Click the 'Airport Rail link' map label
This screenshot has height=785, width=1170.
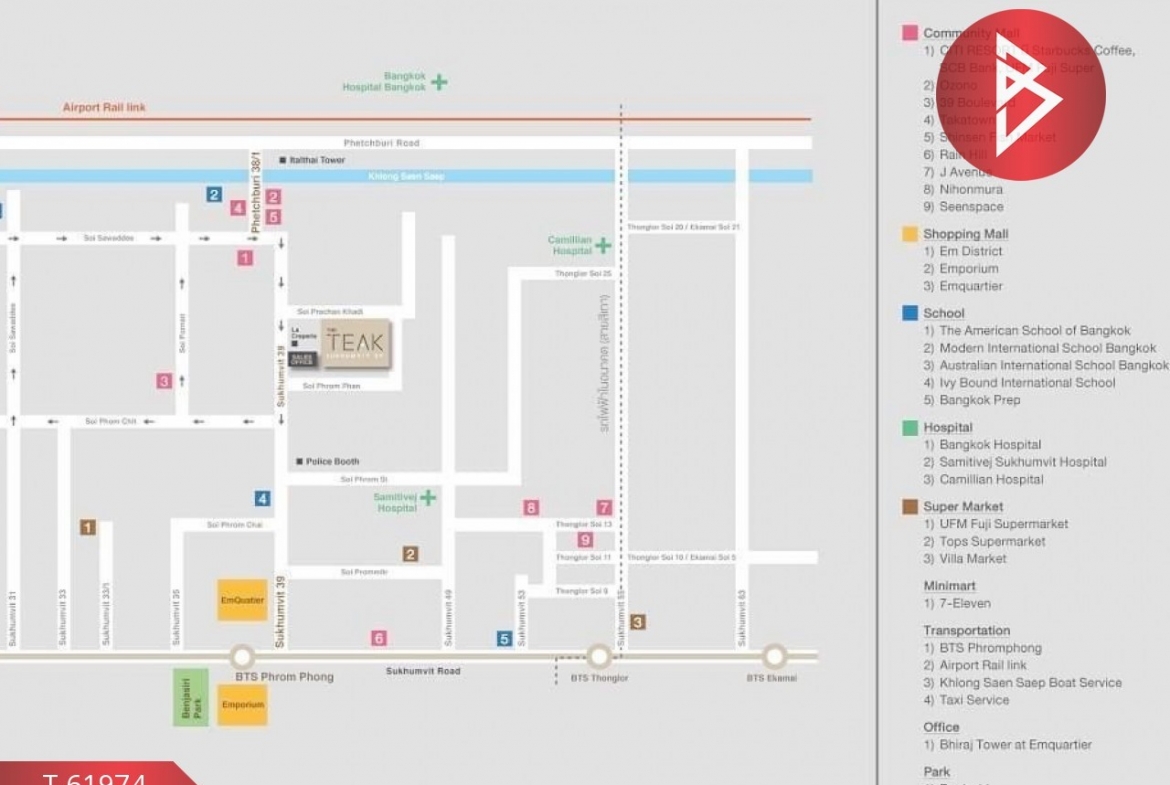tap(104, 107)
